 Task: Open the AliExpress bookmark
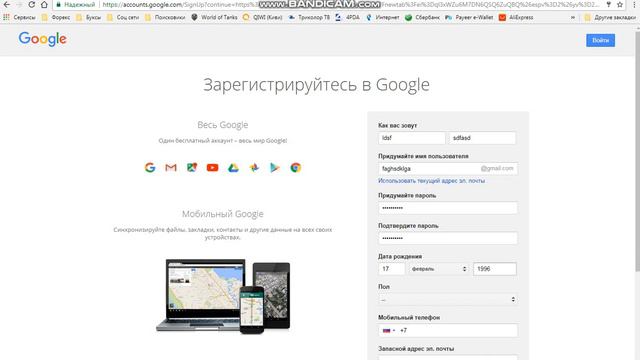pos(516,18)
